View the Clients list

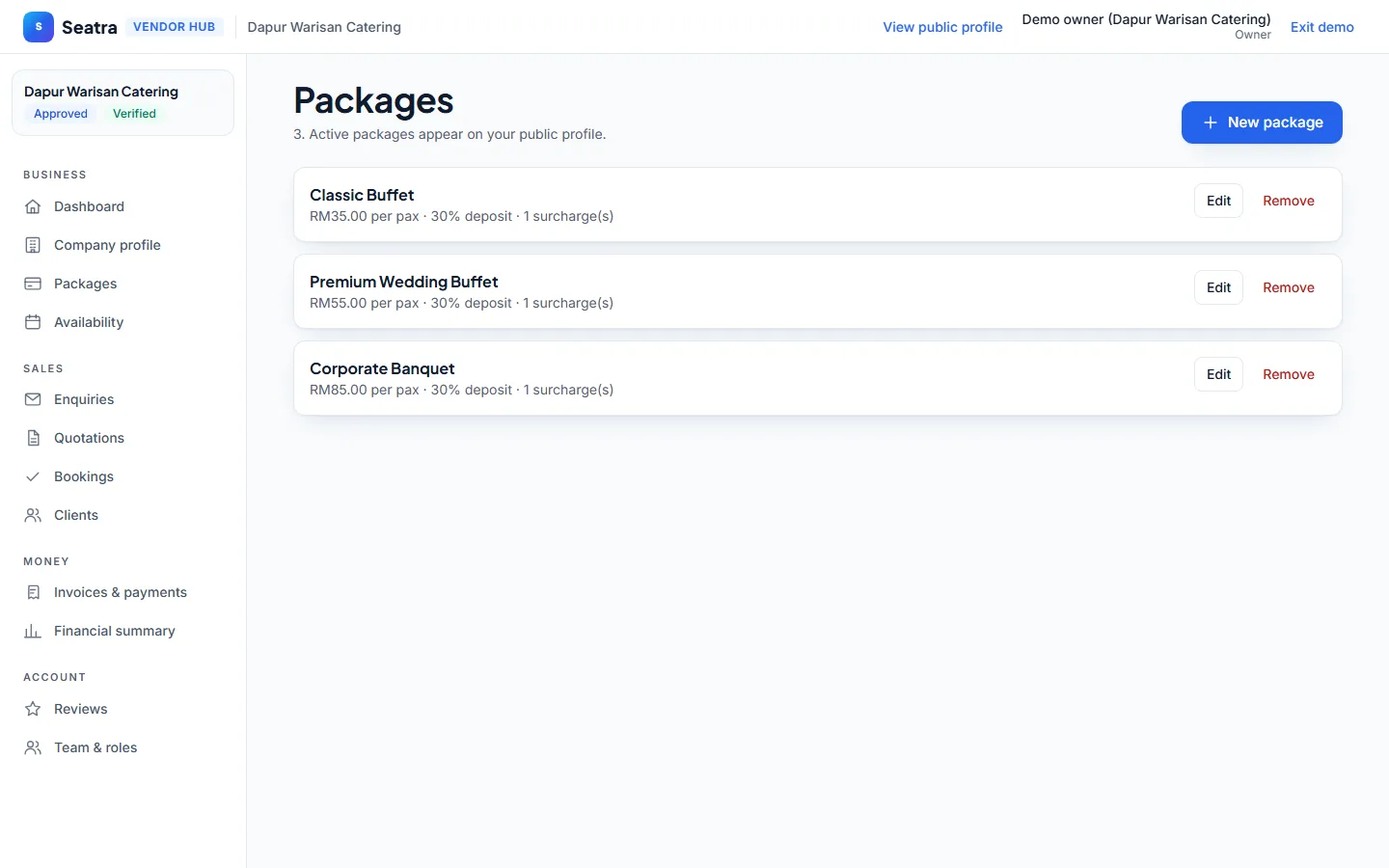click(x=123, y=515)
